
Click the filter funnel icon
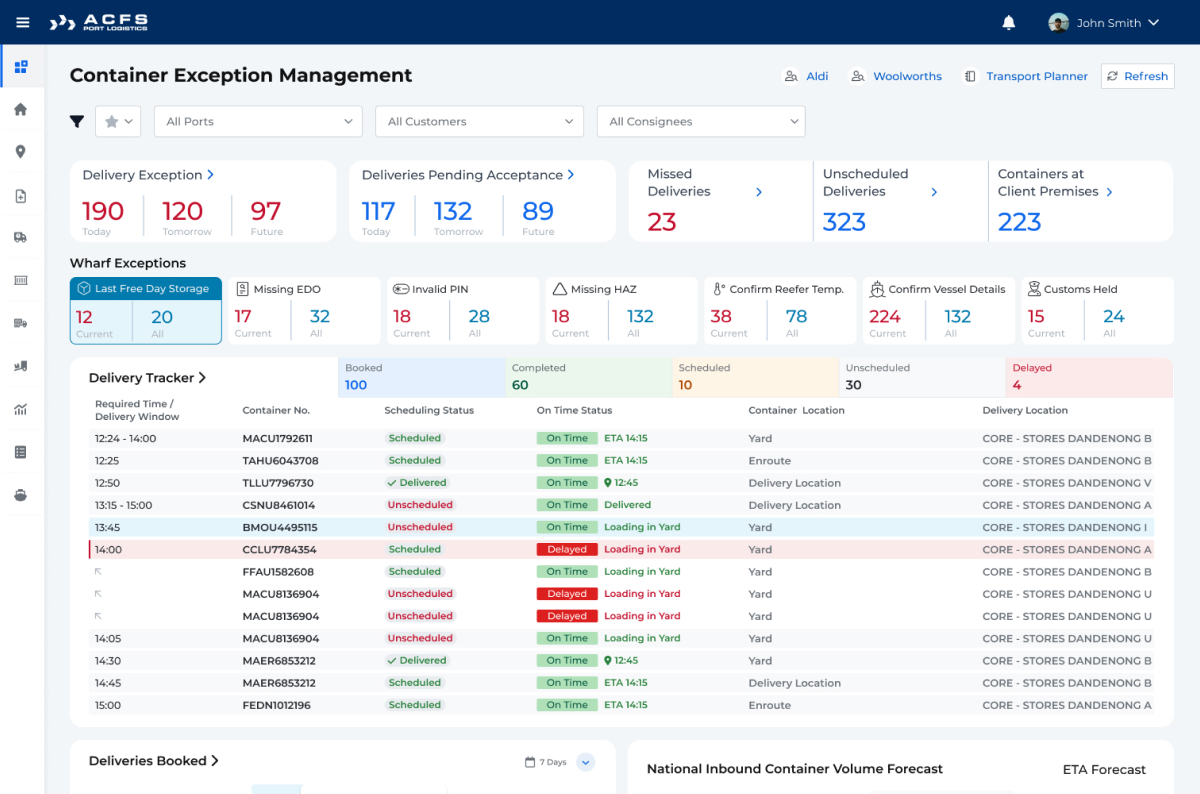coord(77,121)
